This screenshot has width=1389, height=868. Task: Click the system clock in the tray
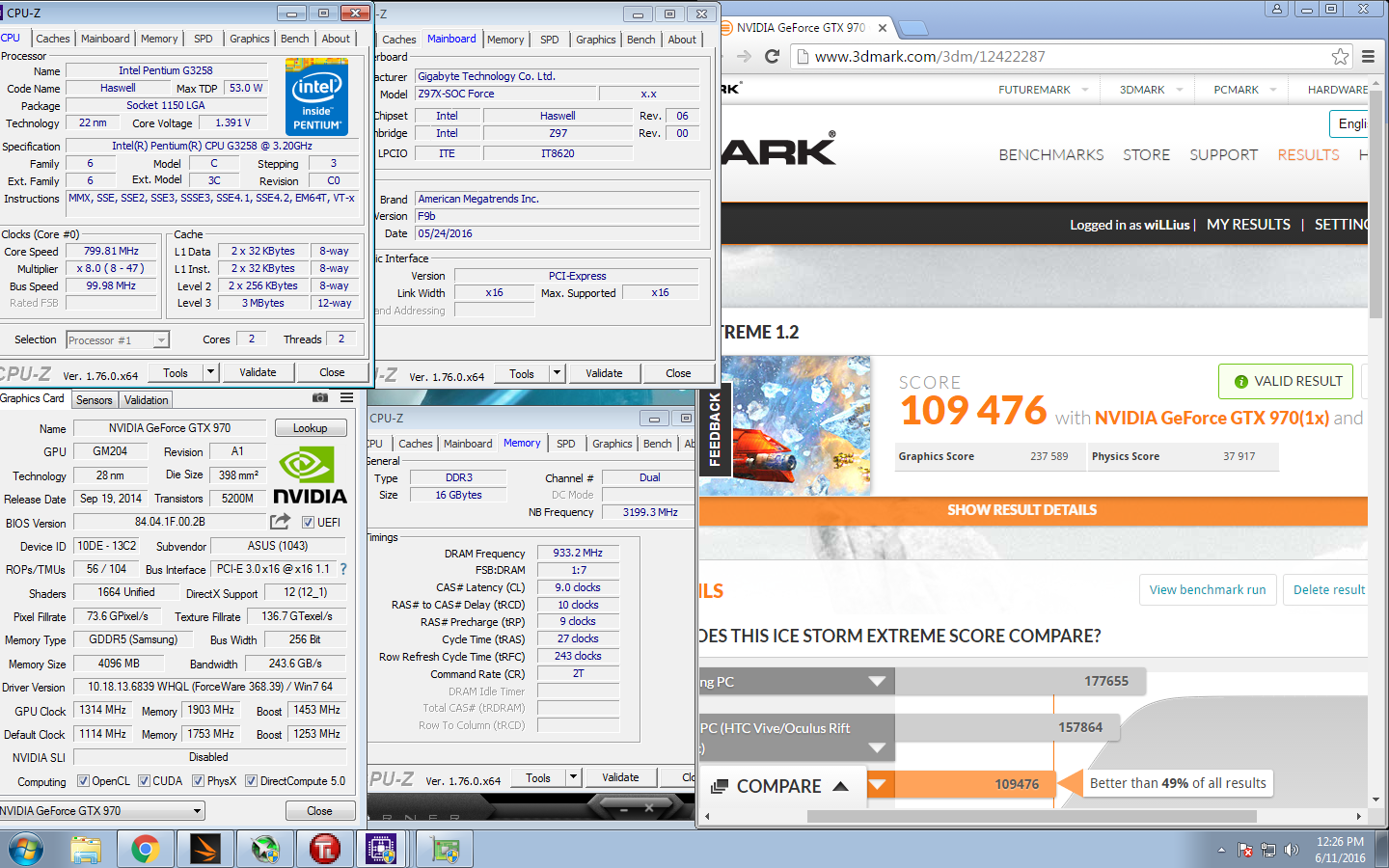[1340, 850]
